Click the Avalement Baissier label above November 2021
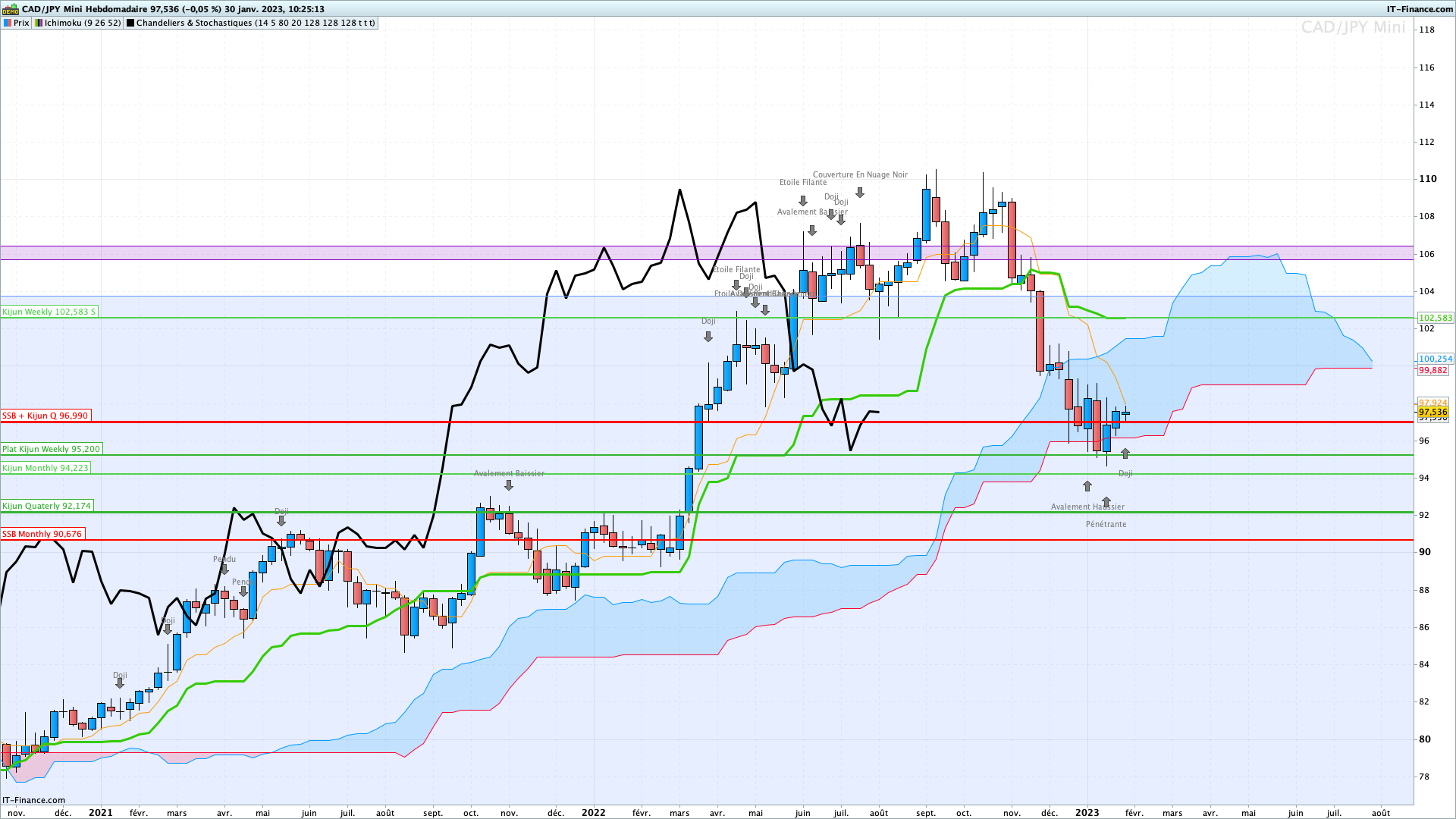1456x819 pixels. [x=509, y=474]
